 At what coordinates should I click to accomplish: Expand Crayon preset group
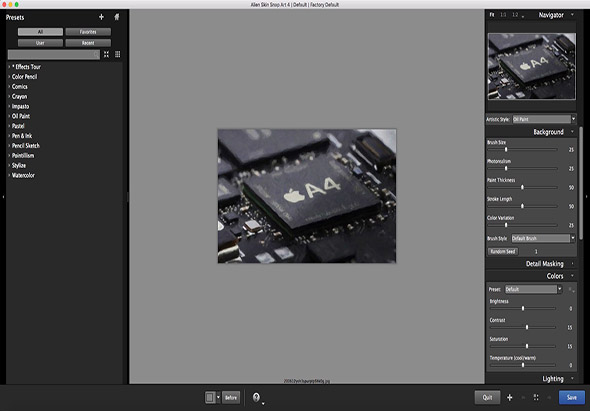pyautogui.click(x=9, y=96)
